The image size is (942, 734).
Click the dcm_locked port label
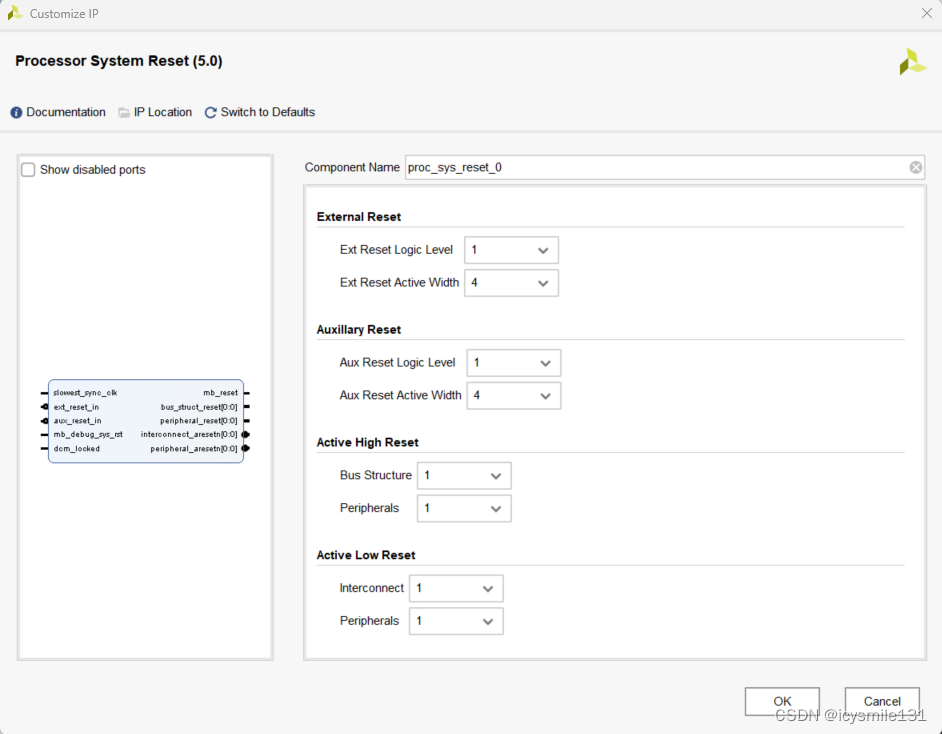pyautogui.click(x=77, y=449)
